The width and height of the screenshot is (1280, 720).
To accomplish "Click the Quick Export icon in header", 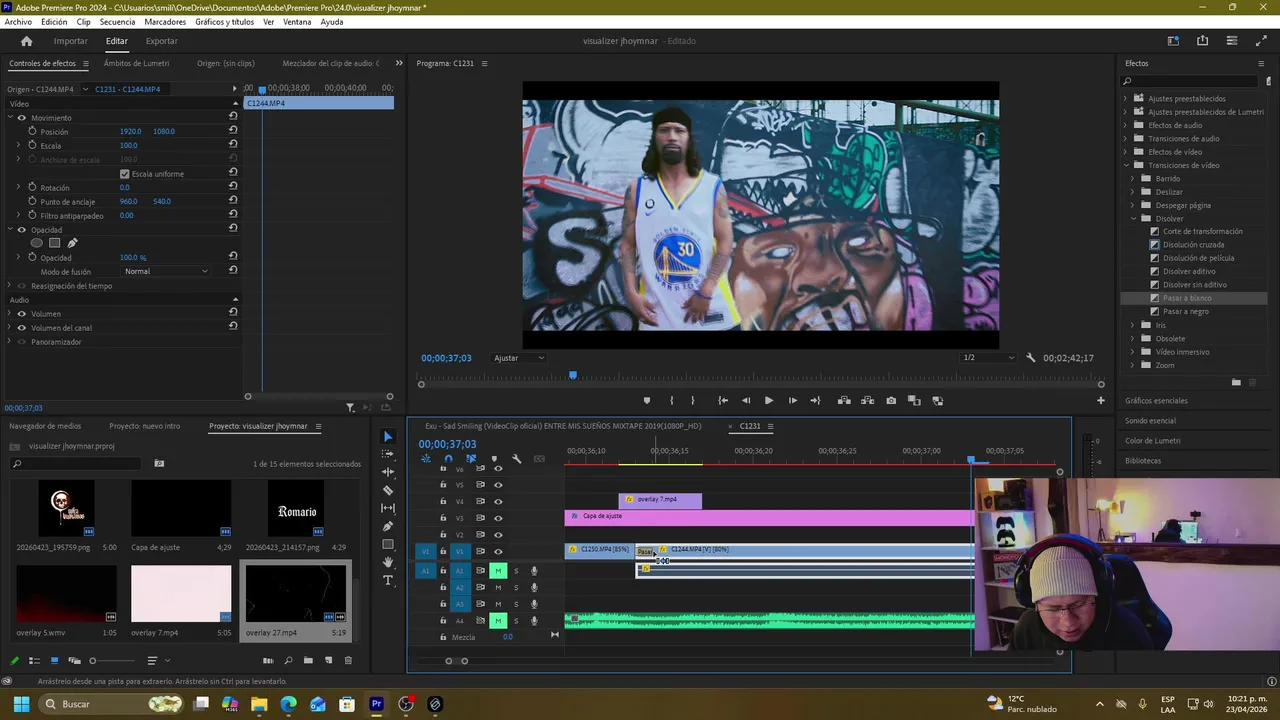I will (x=1203, y=41).
